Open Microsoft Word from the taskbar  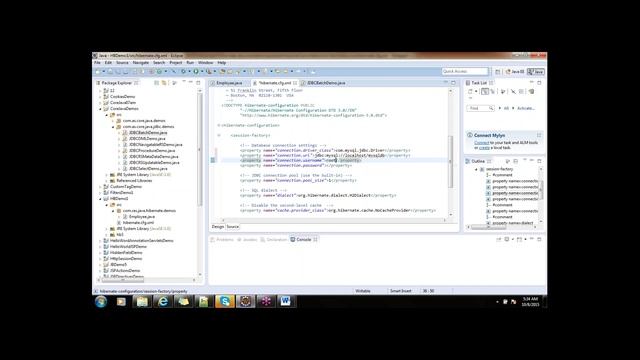(286, 302)
